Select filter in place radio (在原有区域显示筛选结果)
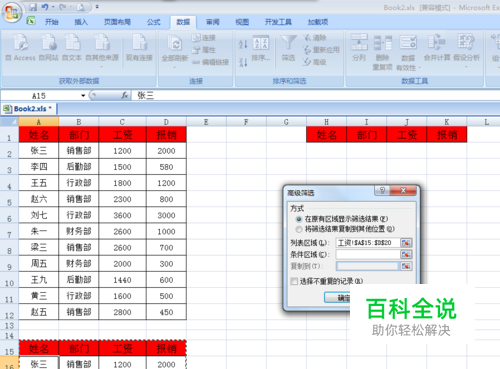Viewport: 500px width, 369px height. 299,219
